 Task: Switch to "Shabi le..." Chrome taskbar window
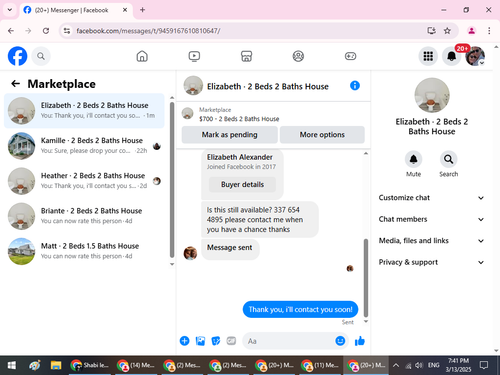tap(90, 365)
